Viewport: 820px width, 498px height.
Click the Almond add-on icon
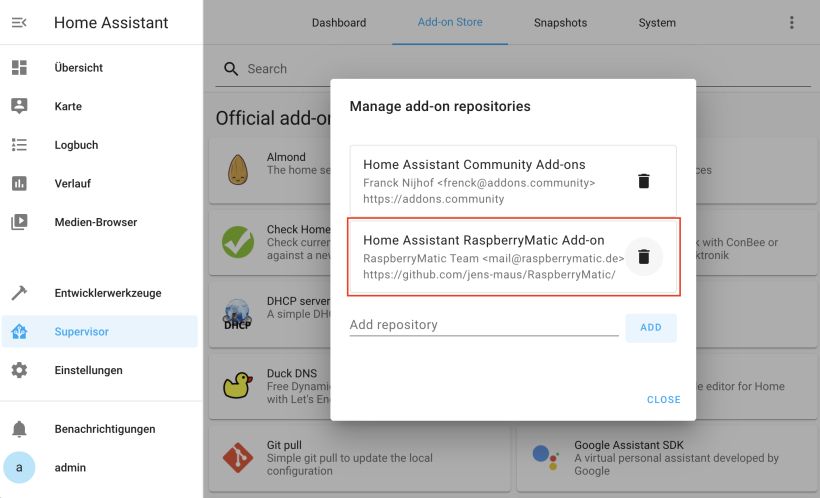point(237,169)
